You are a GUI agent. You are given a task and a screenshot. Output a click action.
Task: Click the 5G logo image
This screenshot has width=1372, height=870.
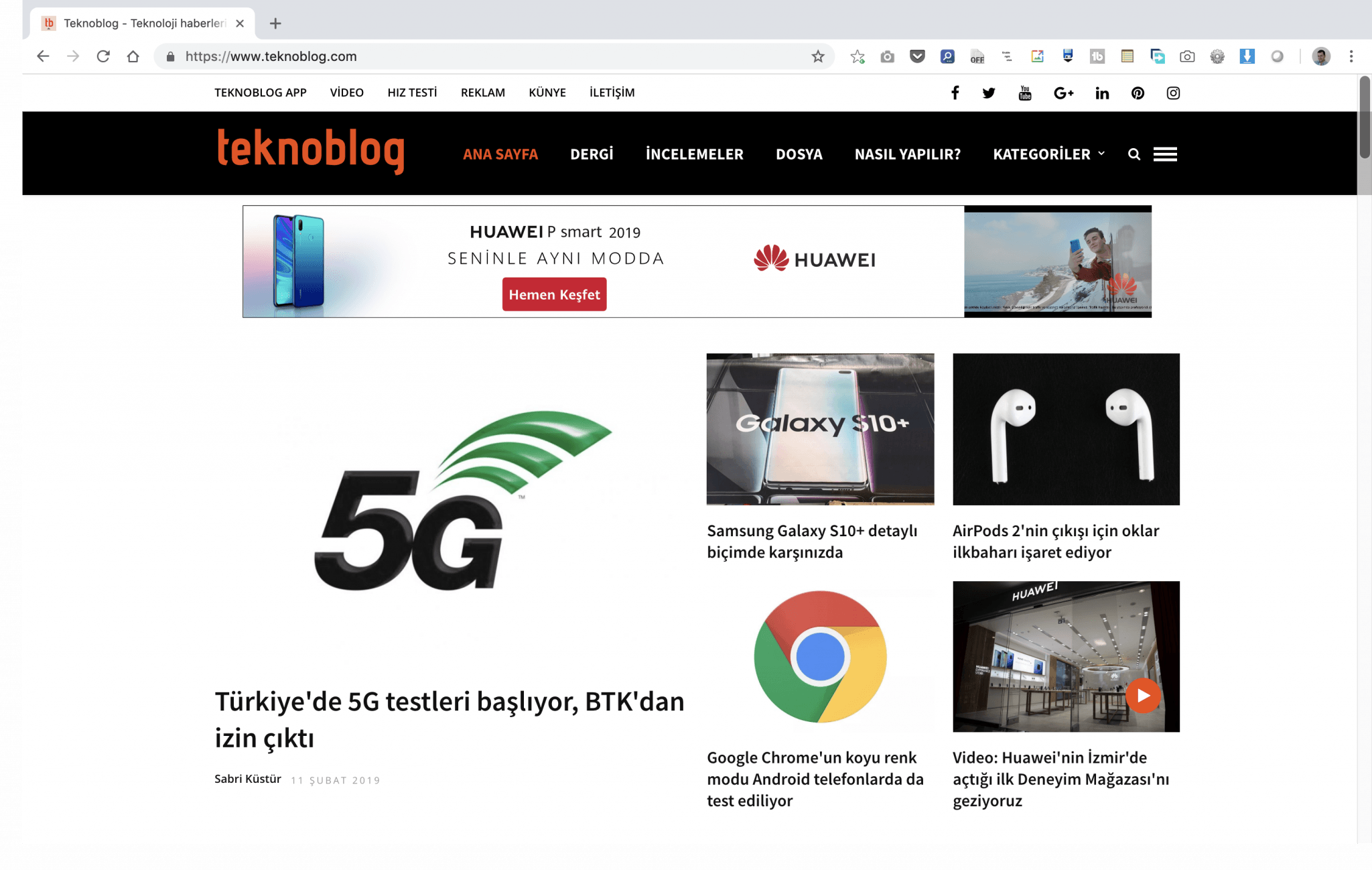[x=462, y=501]
